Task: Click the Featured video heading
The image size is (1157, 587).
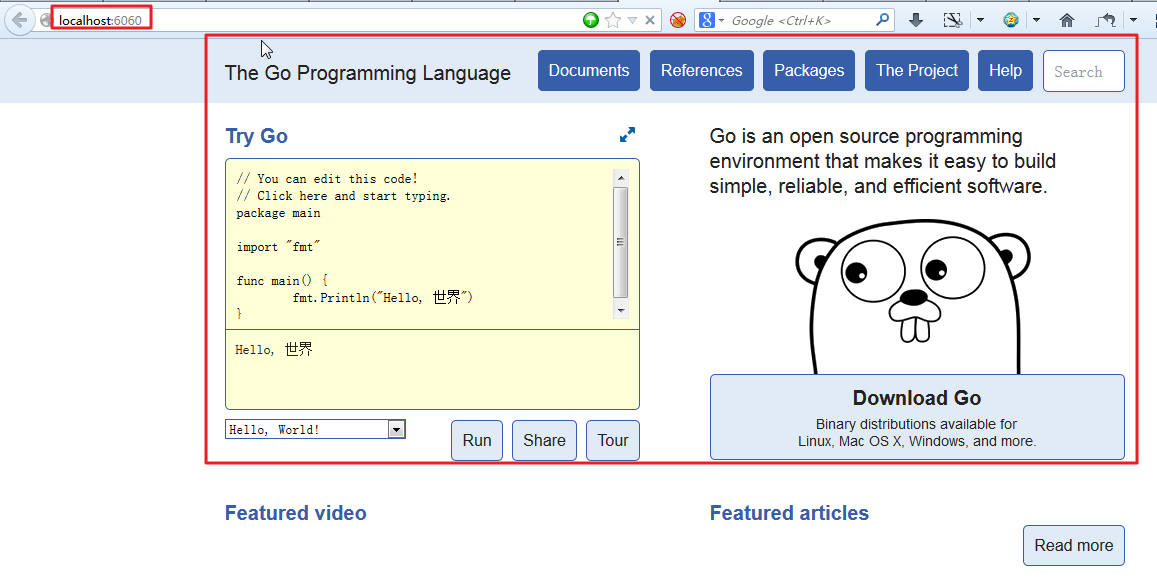Action: coord(295,513)
